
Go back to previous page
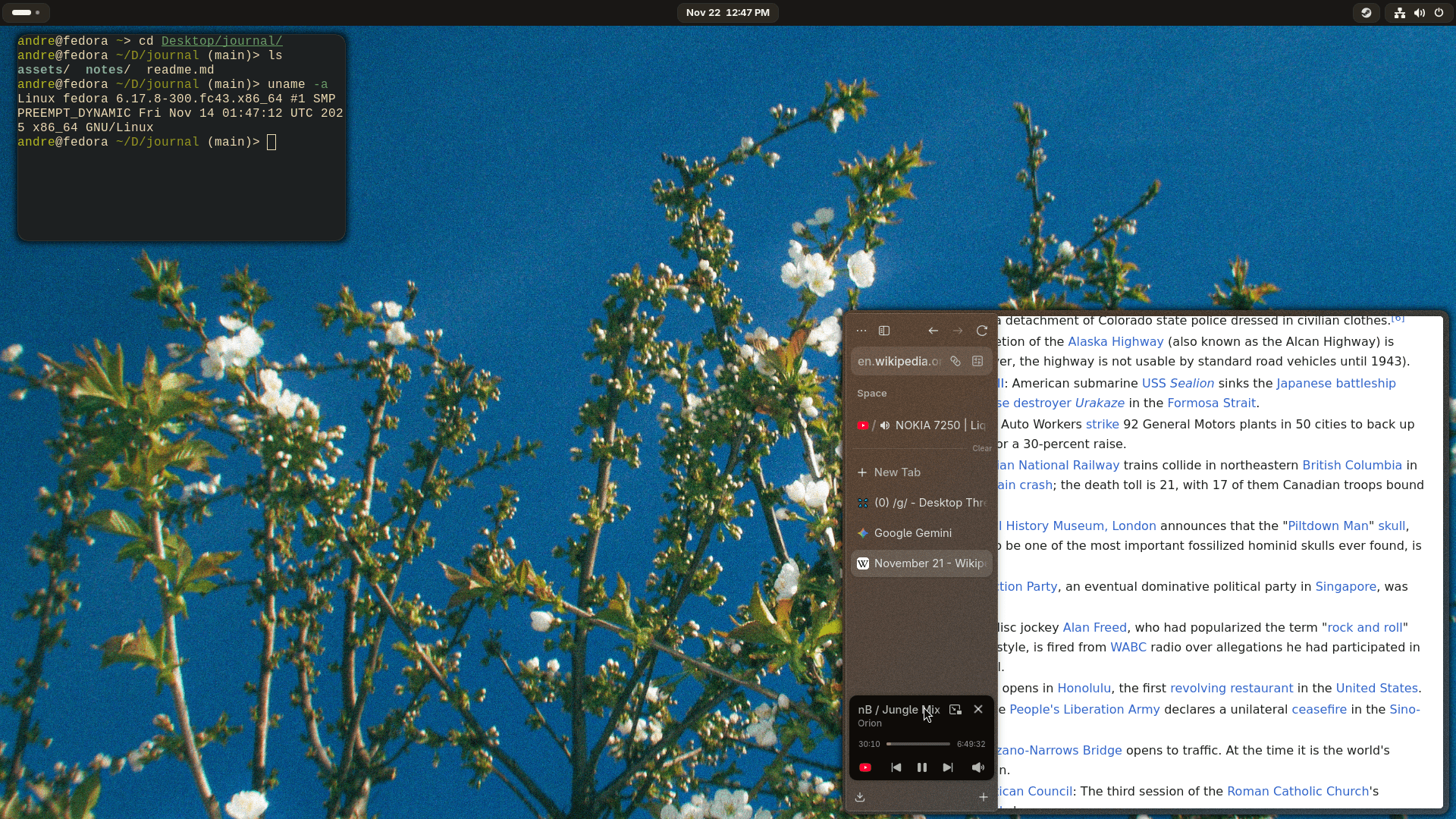tap(934, 331)
